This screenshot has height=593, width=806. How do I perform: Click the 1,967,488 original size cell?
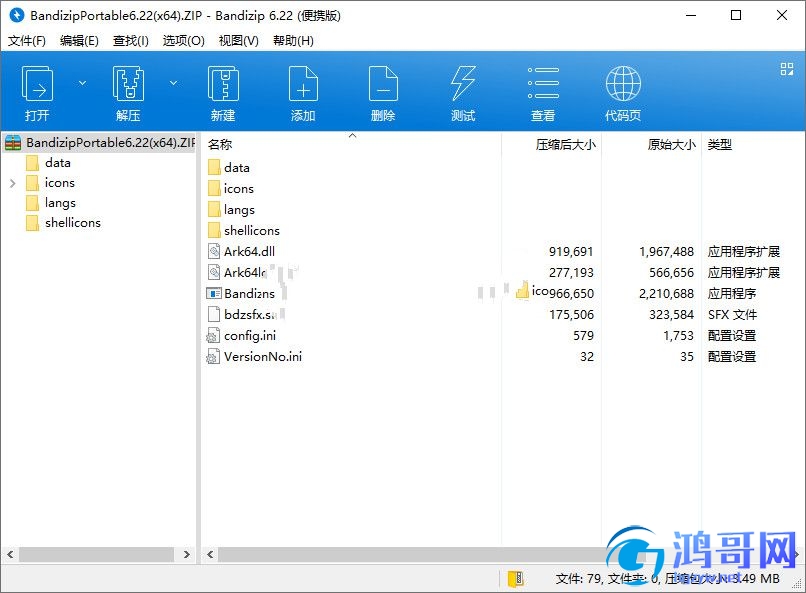[667, 252]
